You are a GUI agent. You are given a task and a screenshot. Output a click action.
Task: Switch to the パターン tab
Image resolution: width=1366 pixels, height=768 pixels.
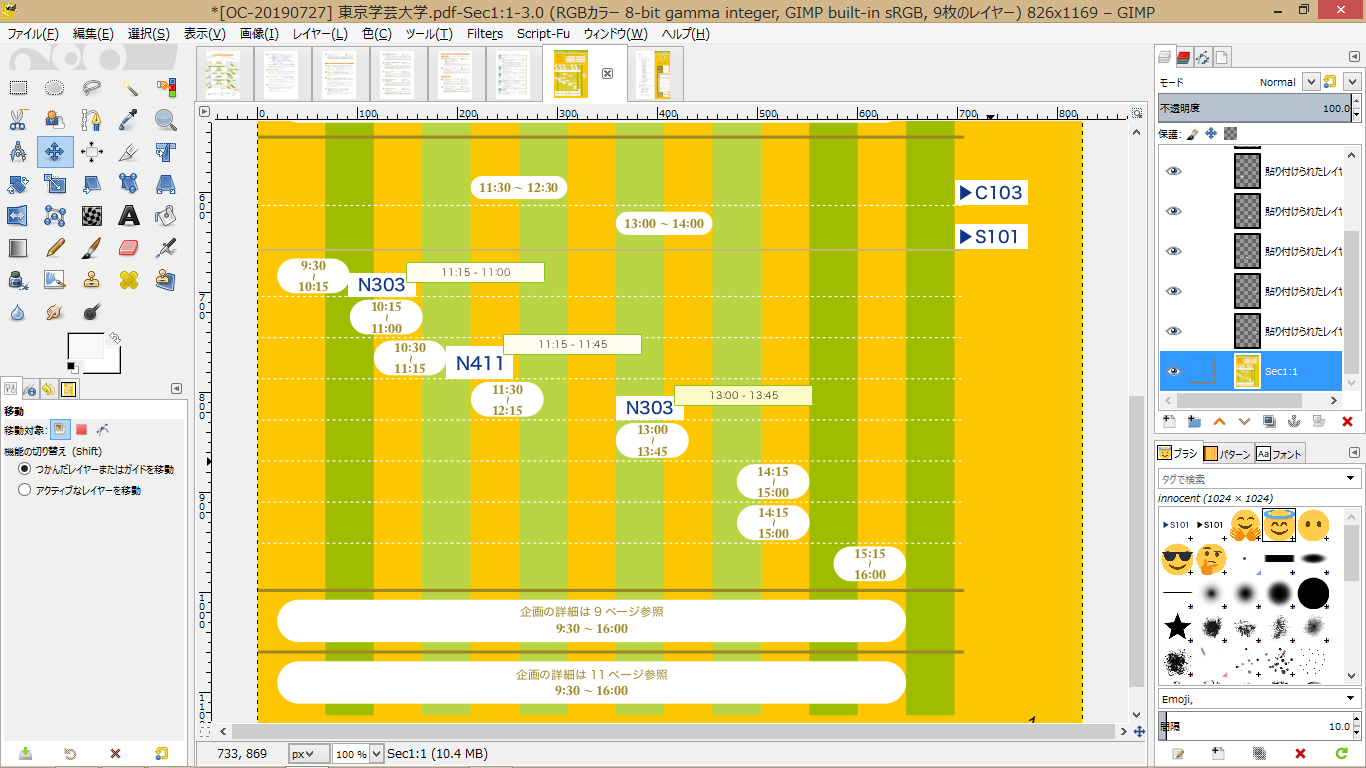(x=1226, y=454)
